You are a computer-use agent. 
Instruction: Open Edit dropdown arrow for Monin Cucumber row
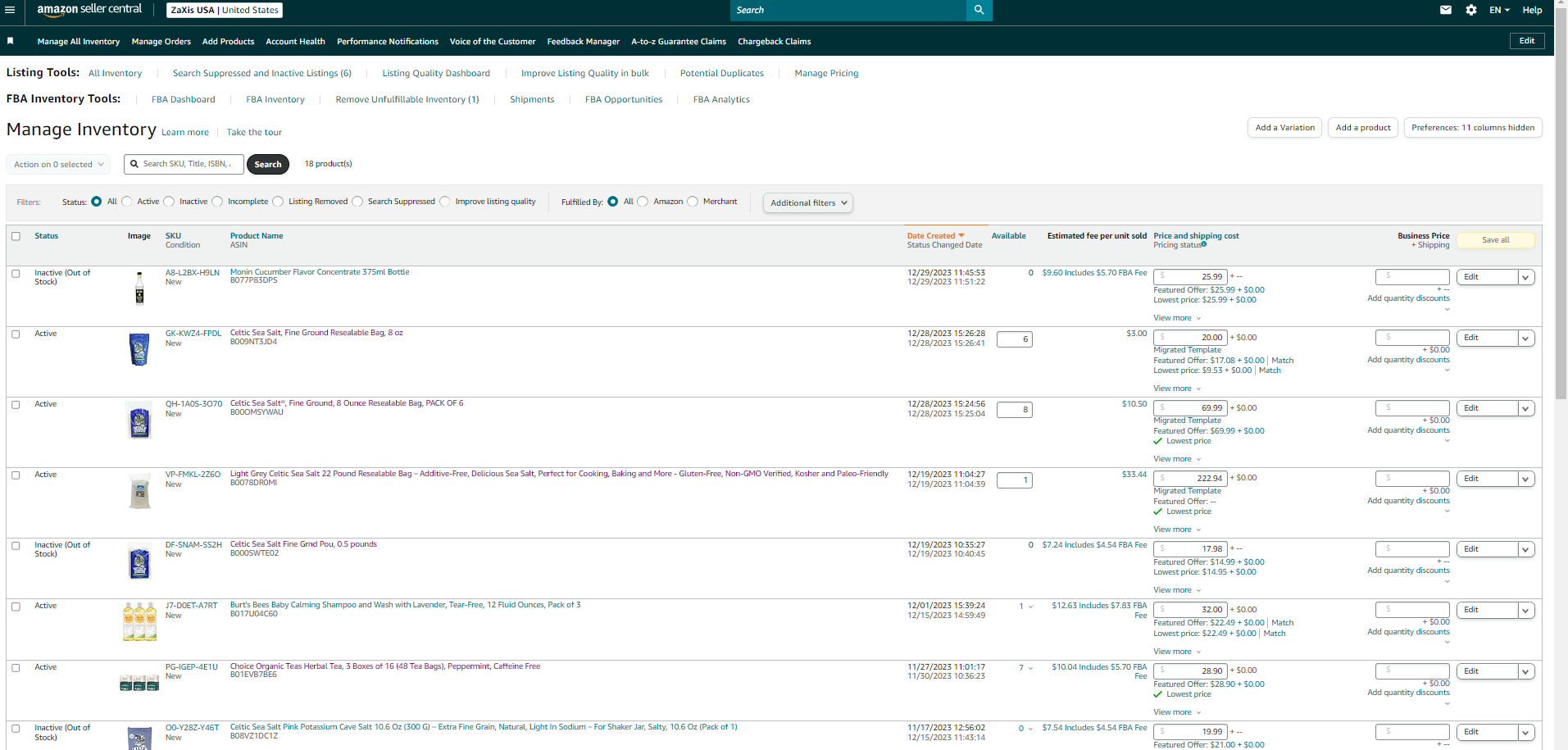point(1526,277)
